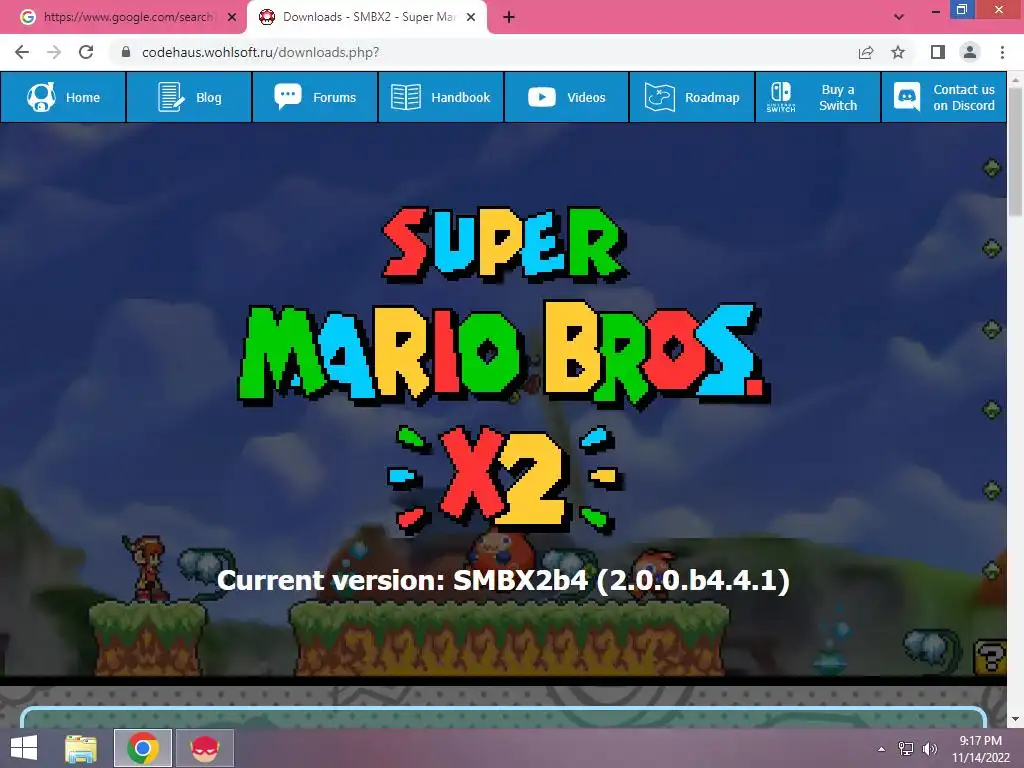The image size is (1024, 768).
Task: Click the 'Current version: SMBX2b4' text
Action: click(504, 581)
